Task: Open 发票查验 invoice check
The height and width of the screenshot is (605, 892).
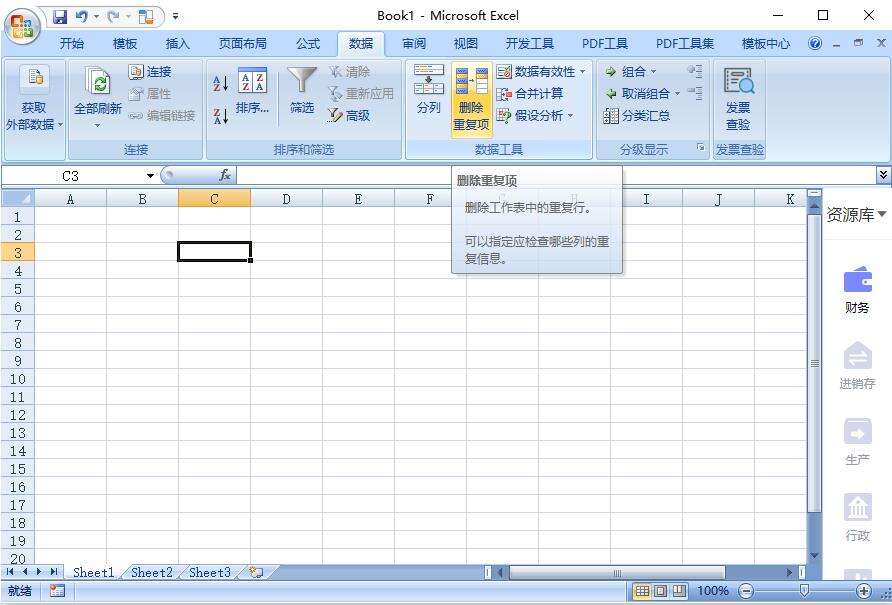Action: coord(738,98)
